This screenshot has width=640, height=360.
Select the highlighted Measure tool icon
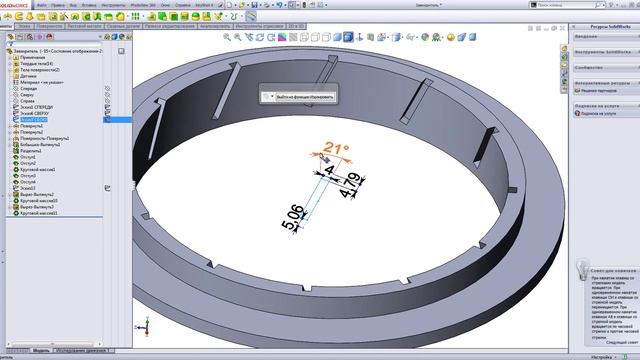click(x=251, y=16)
